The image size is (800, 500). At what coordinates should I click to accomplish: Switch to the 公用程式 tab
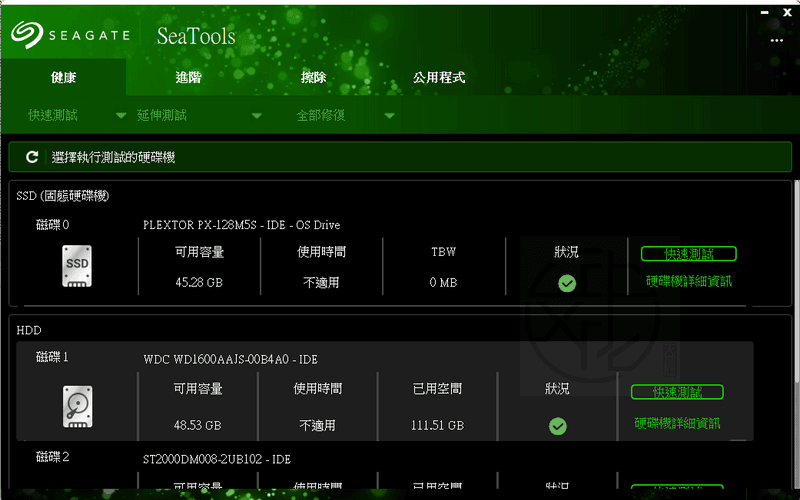point(439,77)
